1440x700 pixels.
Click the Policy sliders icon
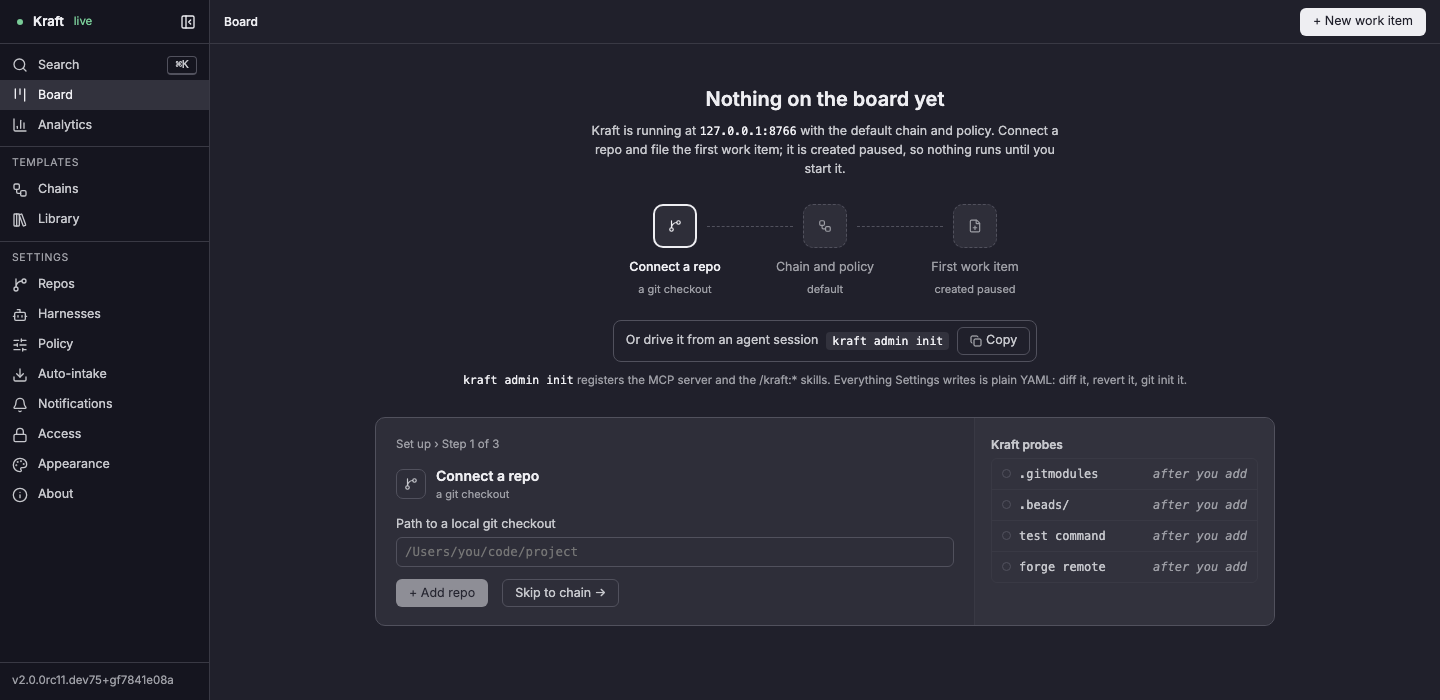[x=20, y=344]
